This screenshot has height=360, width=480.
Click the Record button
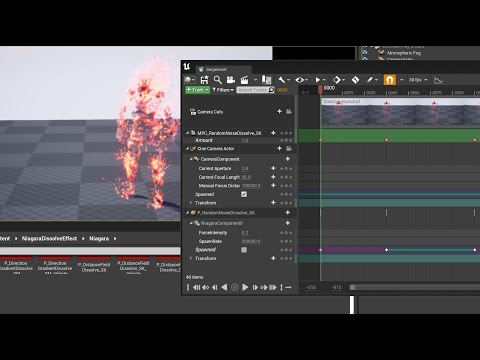point(235,287)
